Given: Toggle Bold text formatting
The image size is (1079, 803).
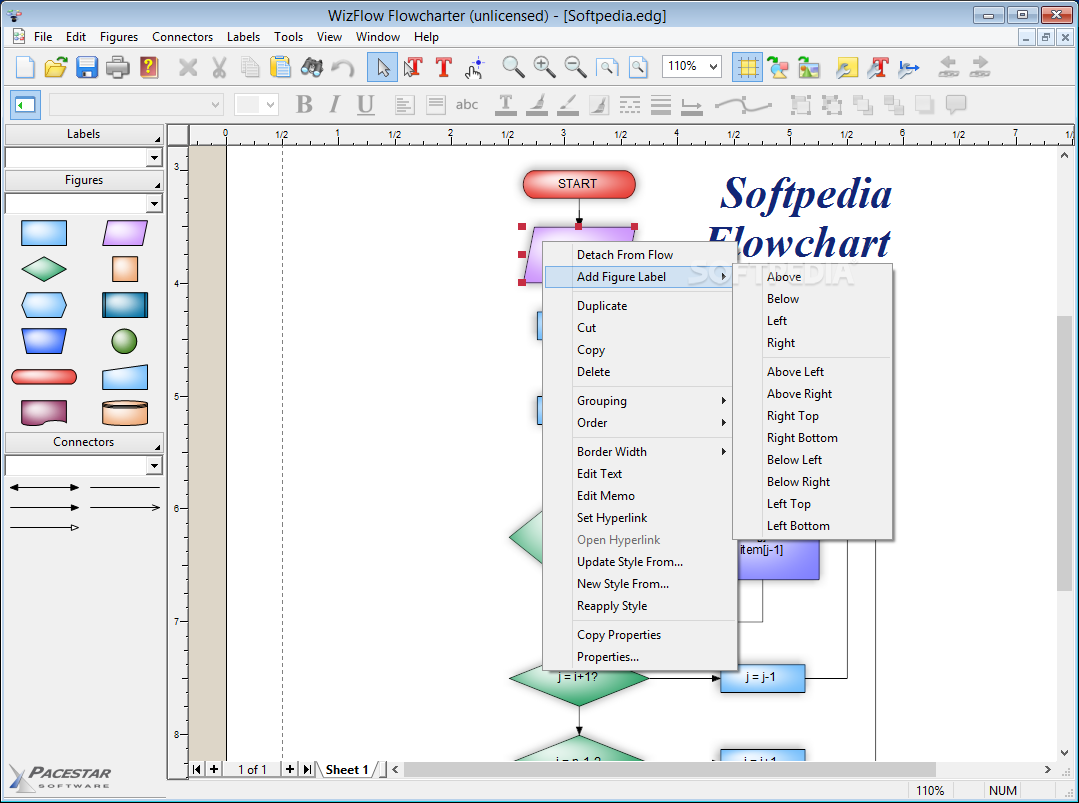Looking at the screenshot, I should click(303, 105).
